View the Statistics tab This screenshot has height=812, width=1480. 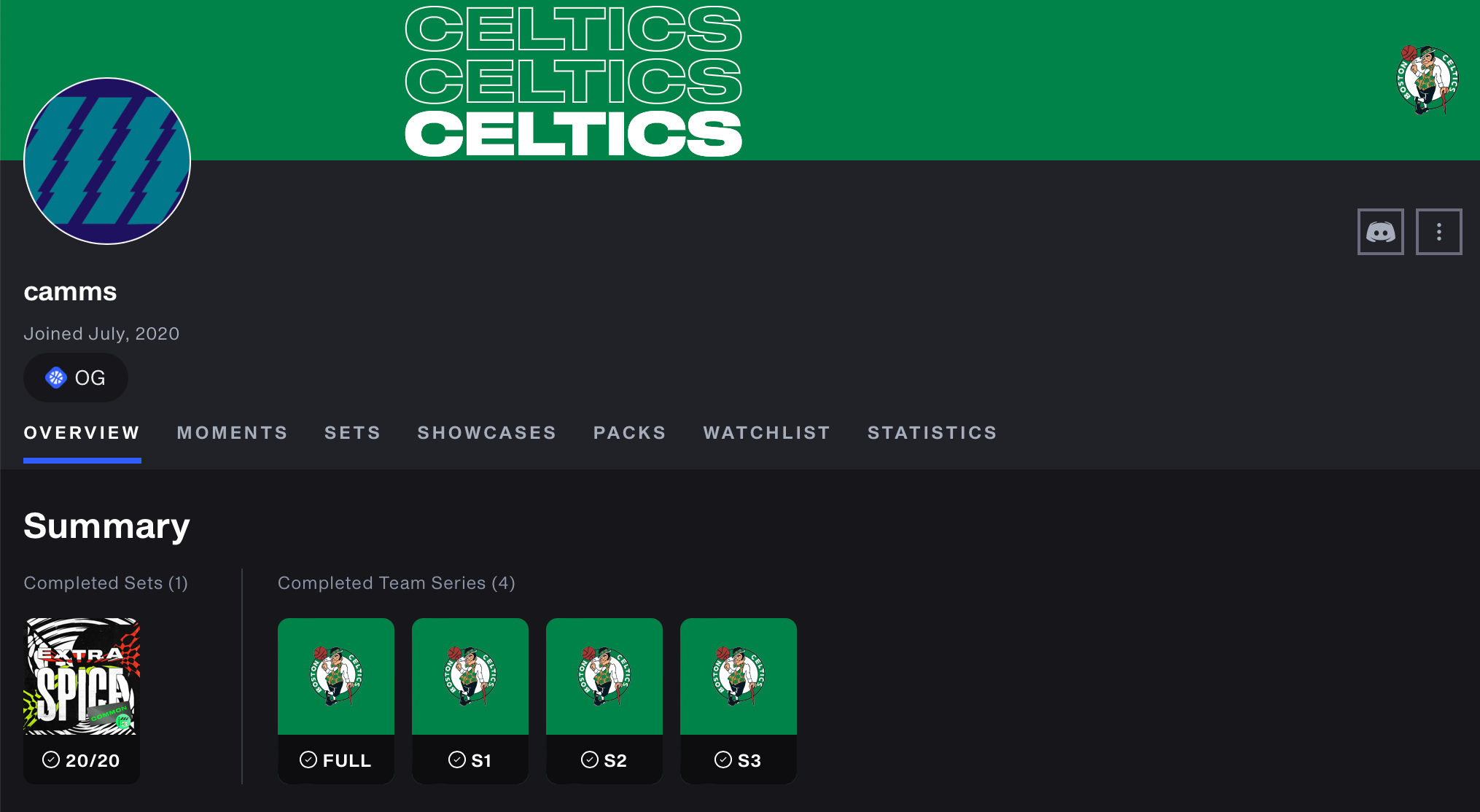(932, 433)
